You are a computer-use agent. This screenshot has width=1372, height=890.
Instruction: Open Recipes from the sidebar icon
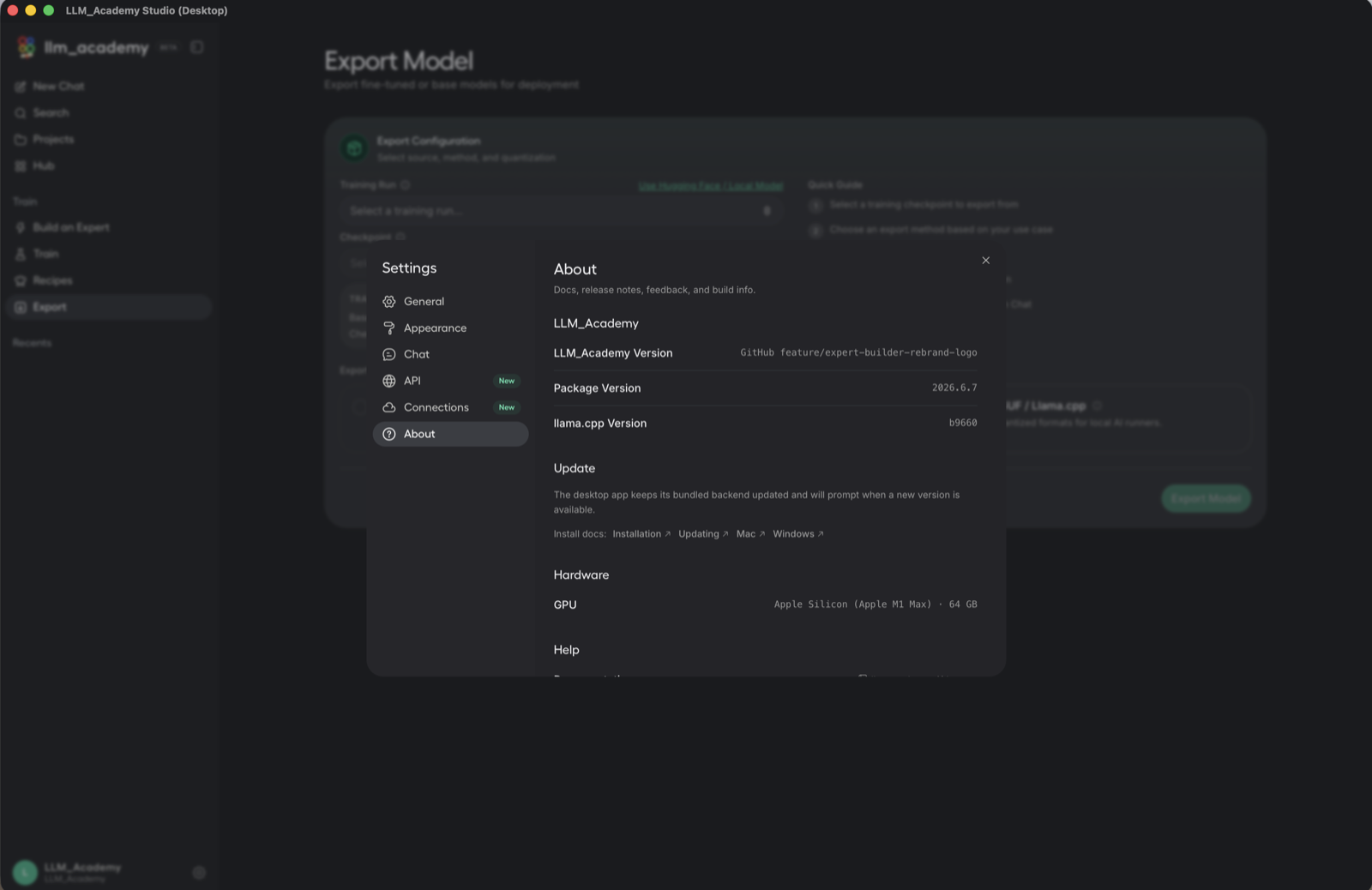tap(21, 281)
